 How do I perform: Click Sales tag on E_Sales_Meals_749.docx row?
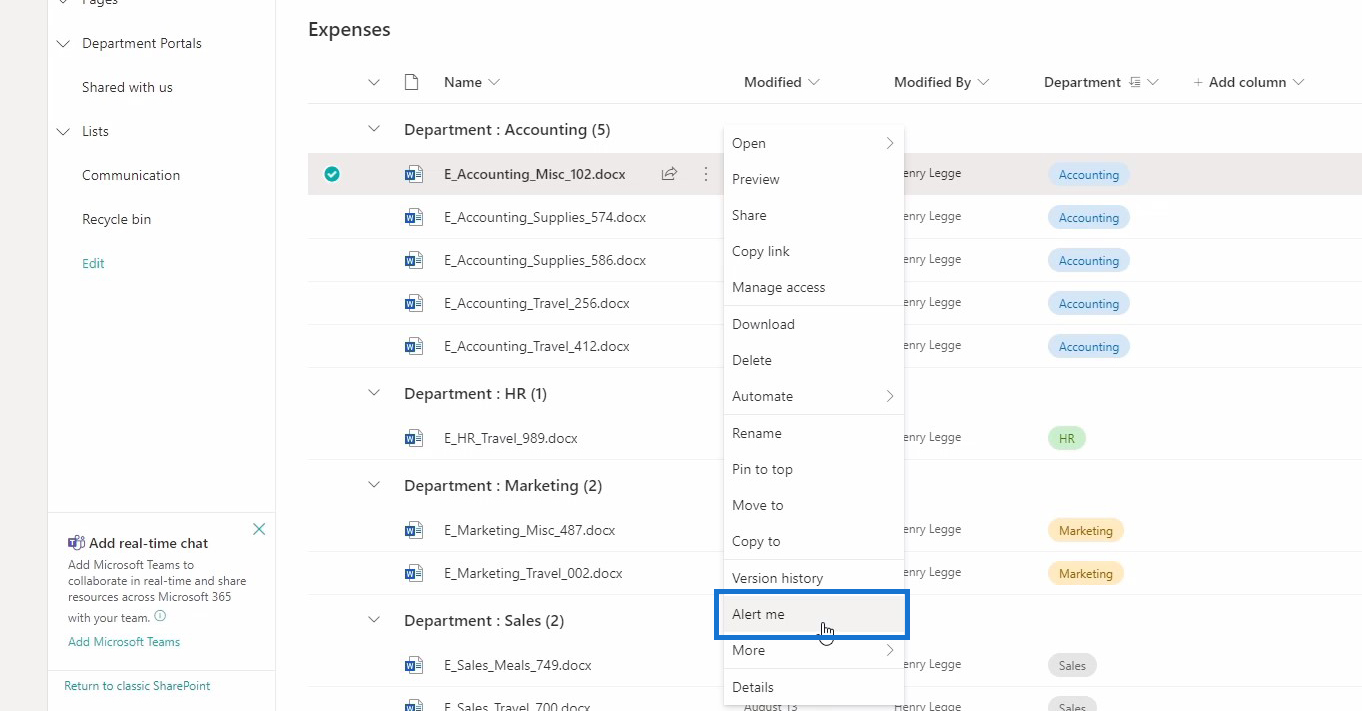pos(1072,665)
